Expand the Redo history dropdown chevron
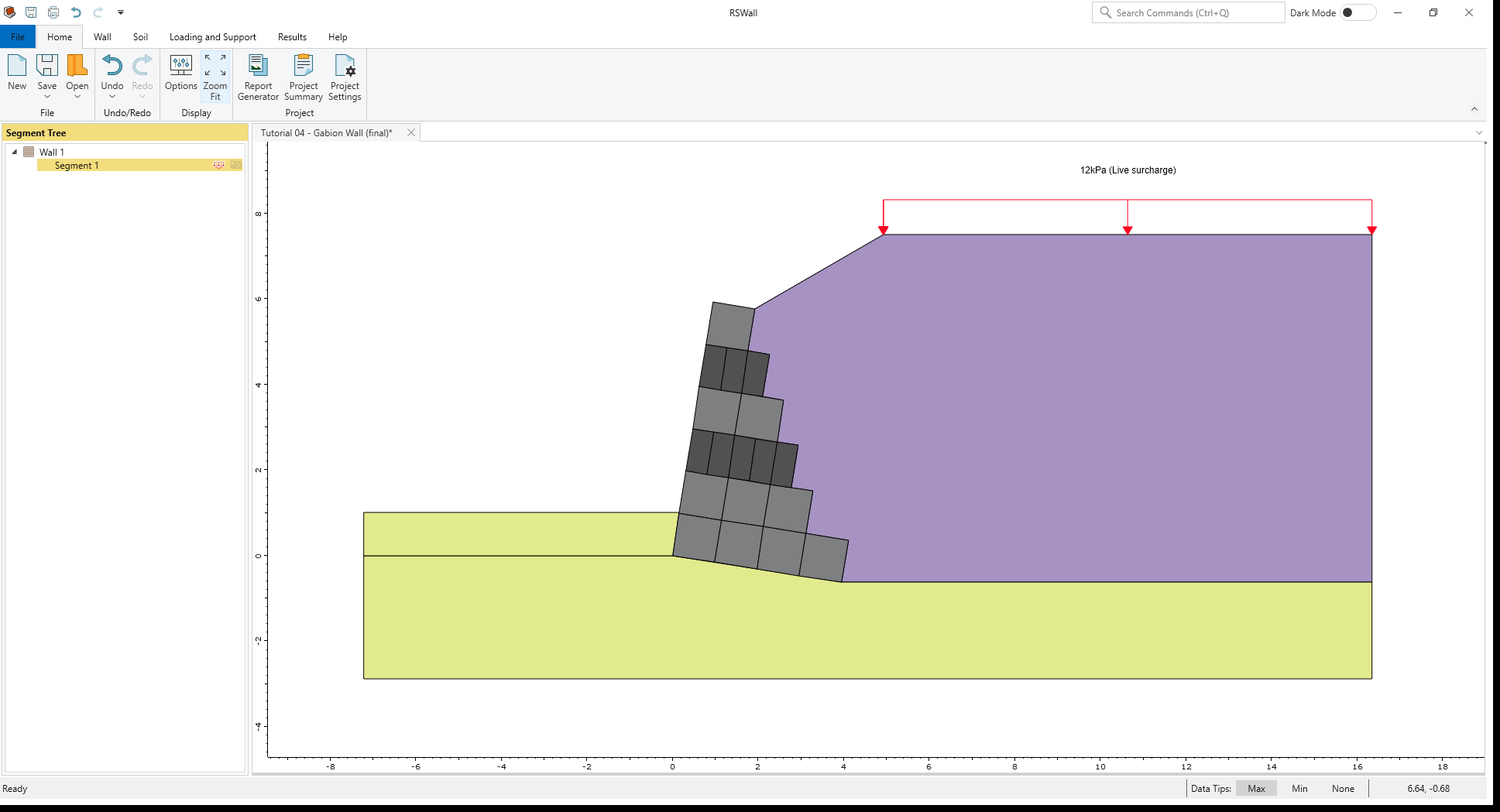Image resolution: width=1500 pixels, height=812 pixels. tap(142, 97)
